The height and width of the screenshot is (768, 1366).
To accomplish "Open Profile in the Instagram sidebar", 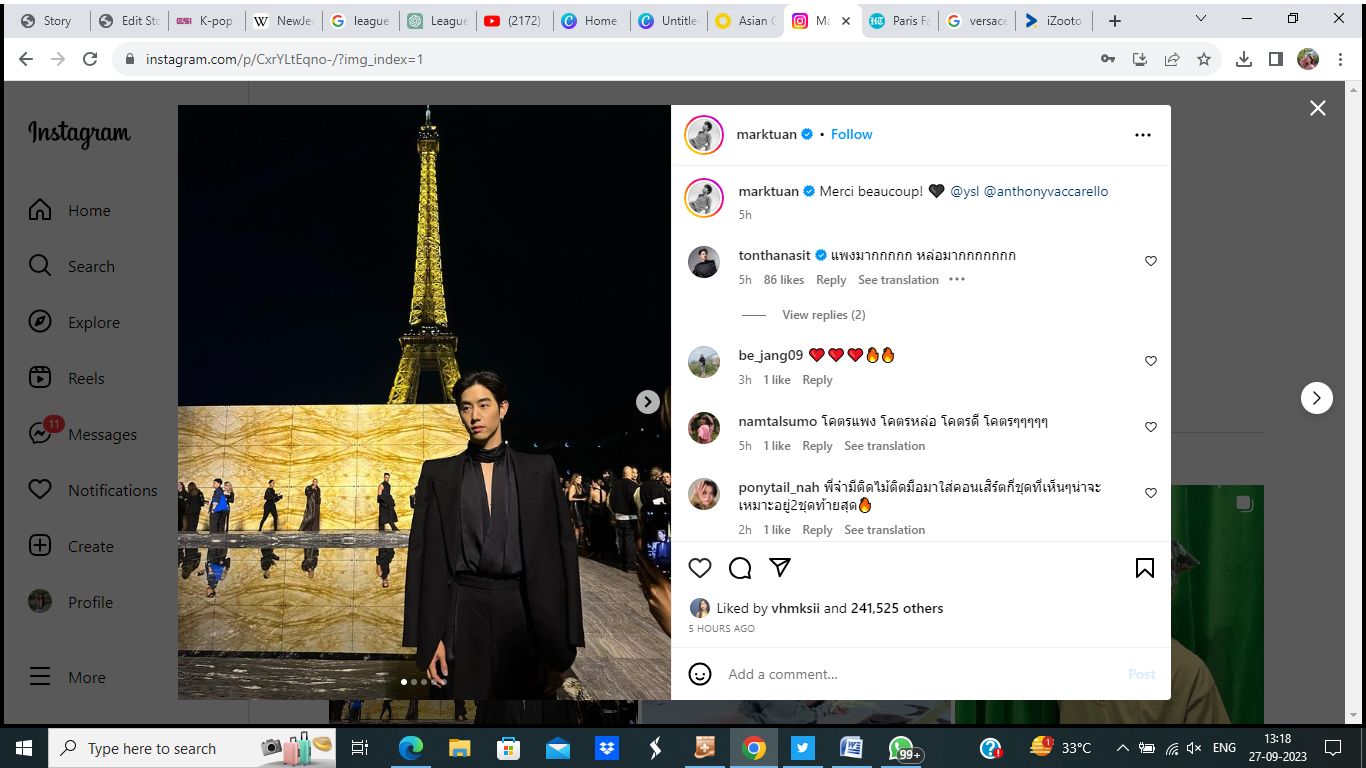I will pos(70,602).
